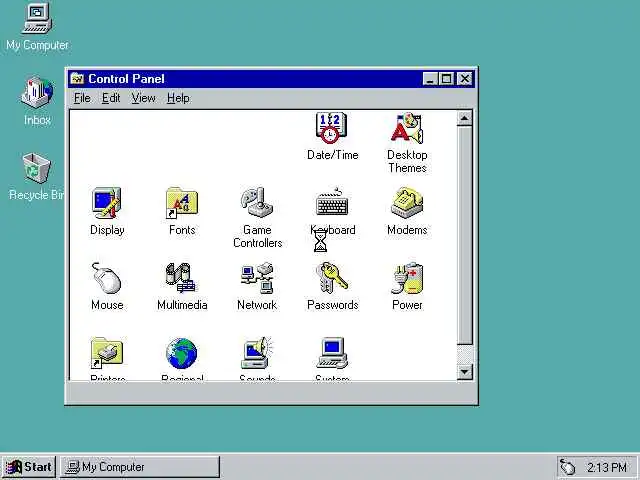Open the Power management icon

(407, 278)
